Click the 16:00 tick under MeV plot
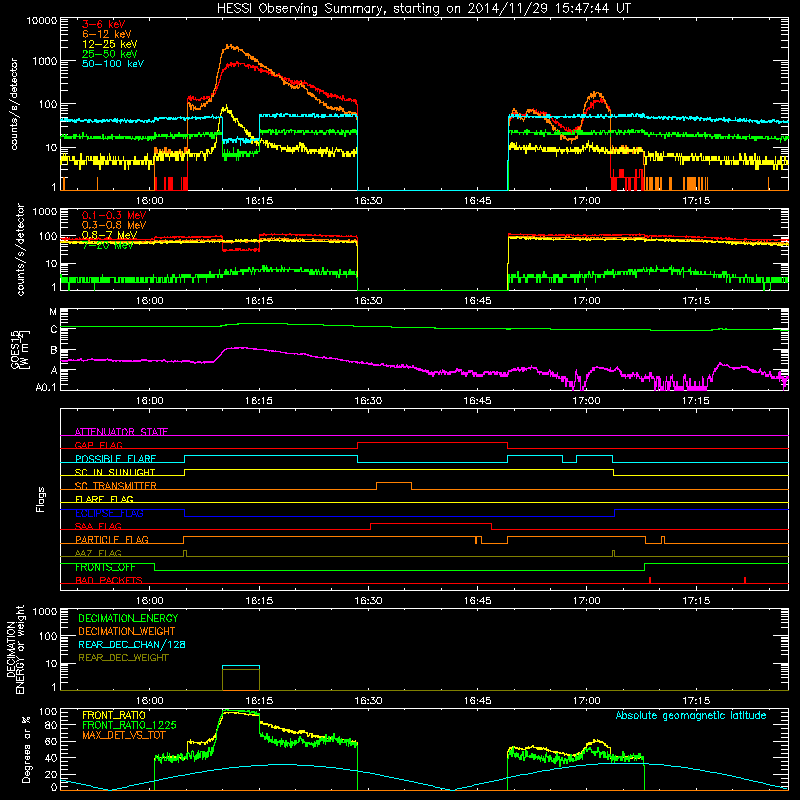 149,301
